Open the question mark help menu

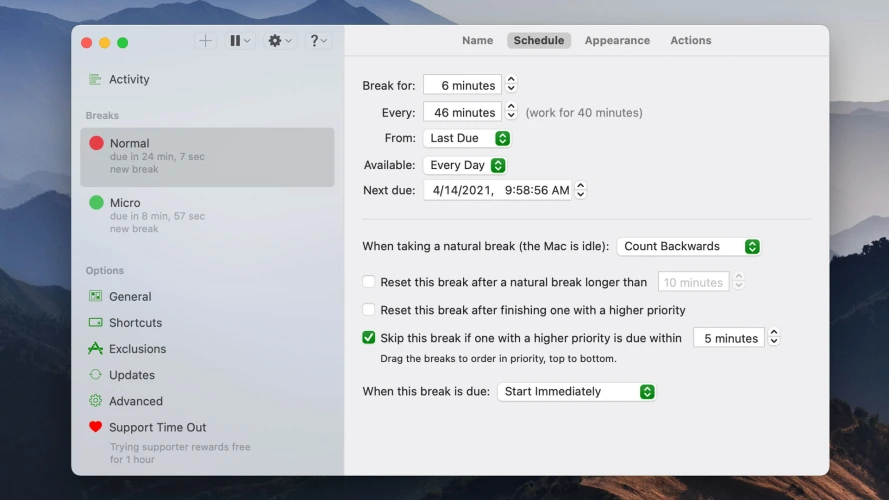[x=318, y=41]
